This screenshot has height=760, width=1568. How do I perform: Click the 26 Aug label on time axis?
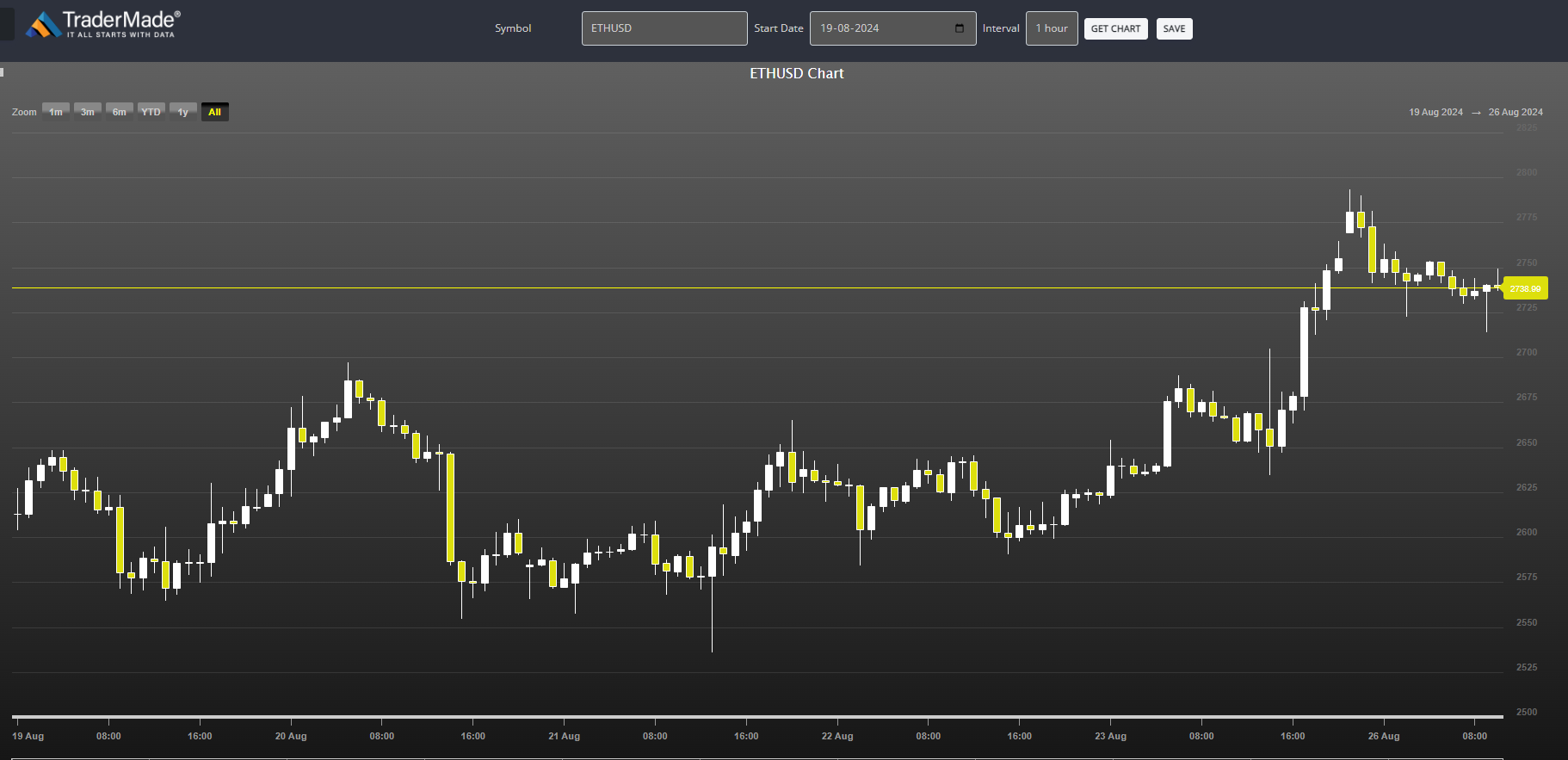(x=1384, y=736)
